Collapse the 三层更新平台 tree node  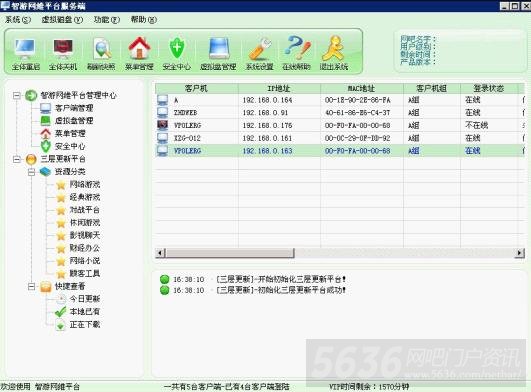tap(16, 159)
